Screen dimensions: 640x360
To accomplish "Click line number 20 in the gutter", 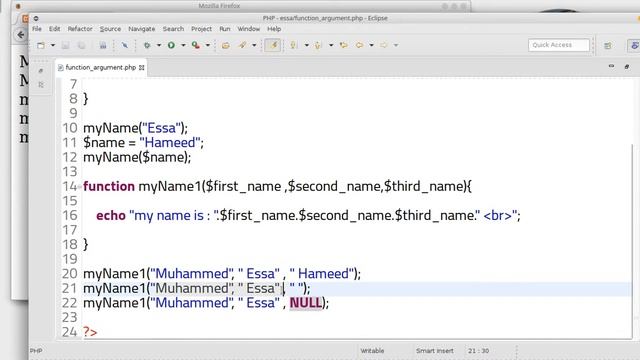I will click(69, 273).
